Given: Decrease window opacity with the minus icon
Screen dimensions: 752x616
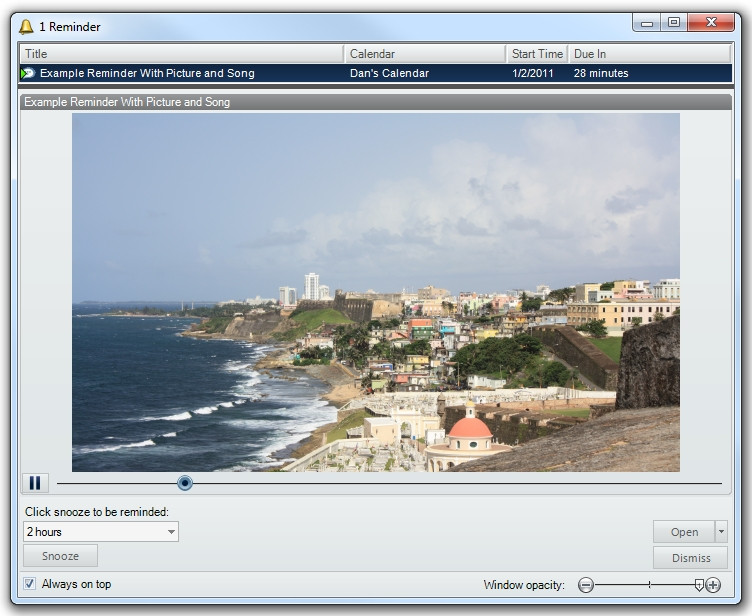Looking at the screenshot, I should [586, 585].
